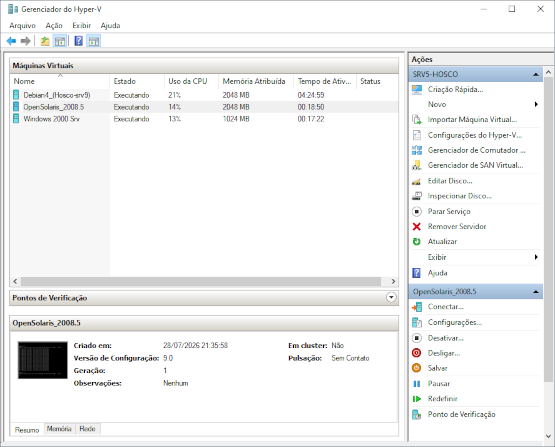
Task: Sort by the Memória Atribuída column header
Action: 256,81
